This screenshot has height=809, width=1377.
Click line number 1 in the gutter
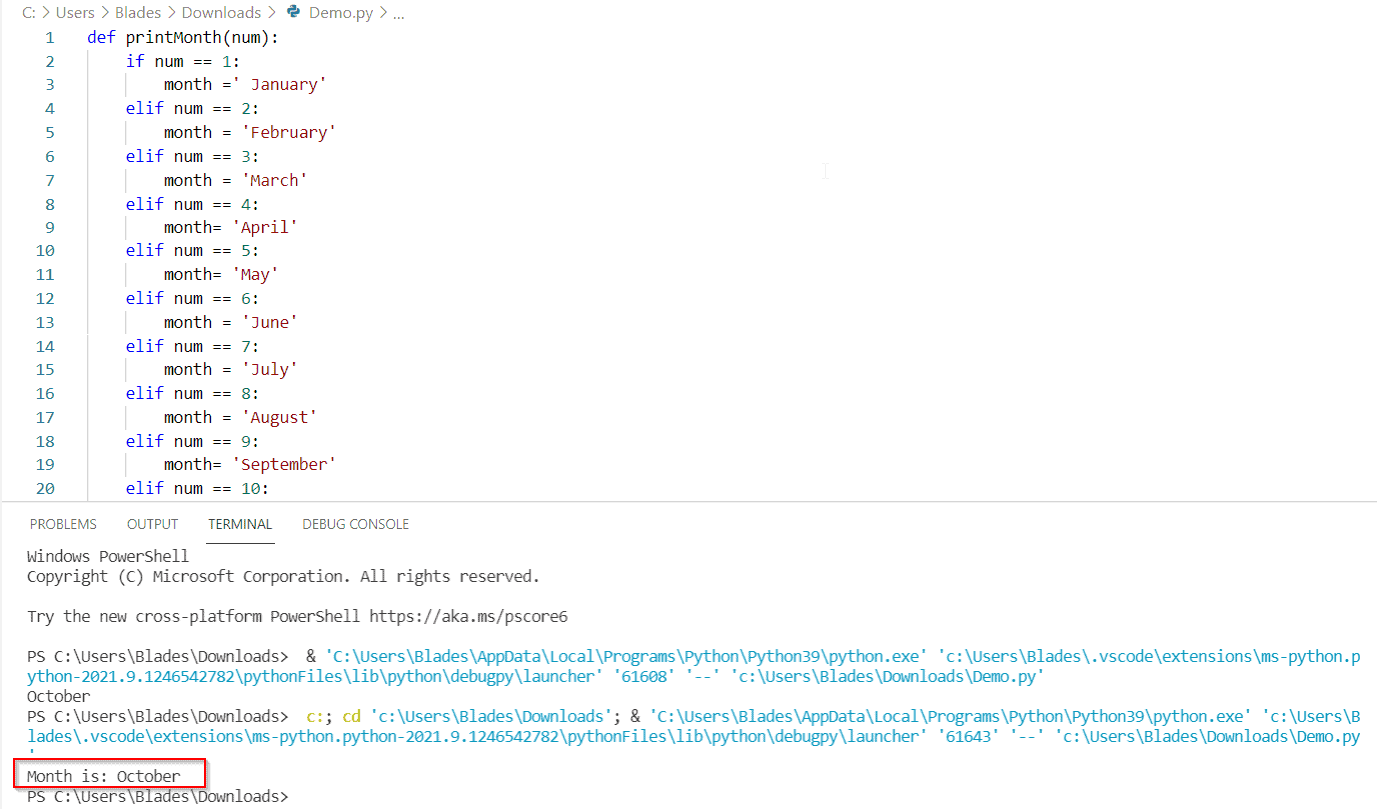coord(49,38)
